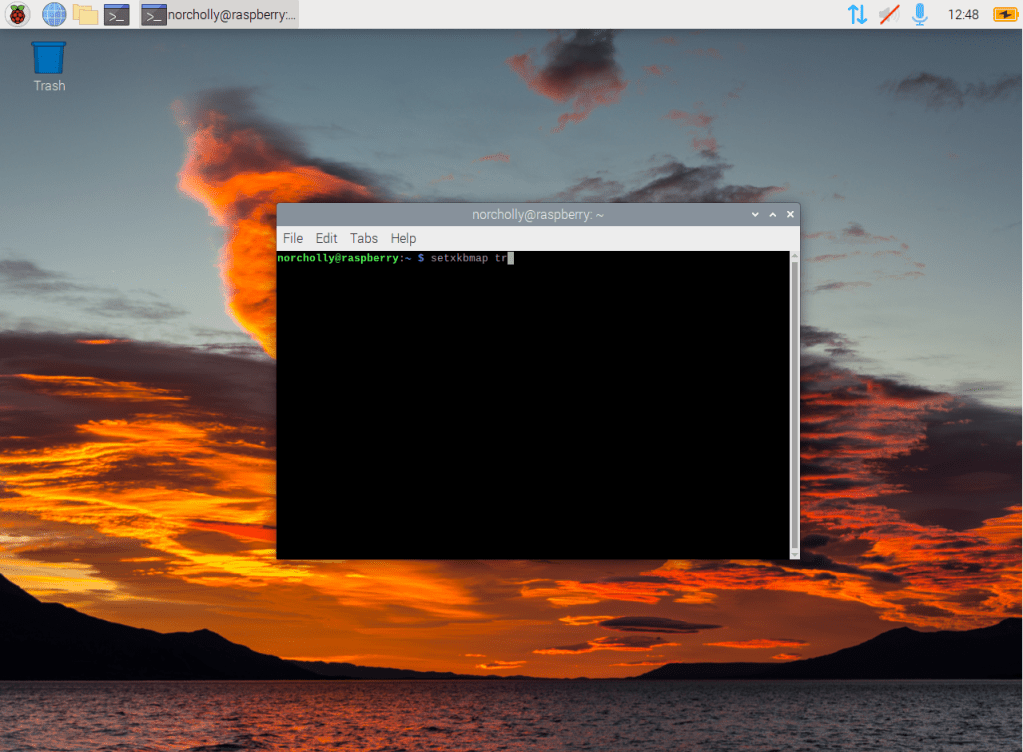The image size is (1023, 752).
Task: Click the terminal's vertical scrollbar
Action: click(794, 400)
